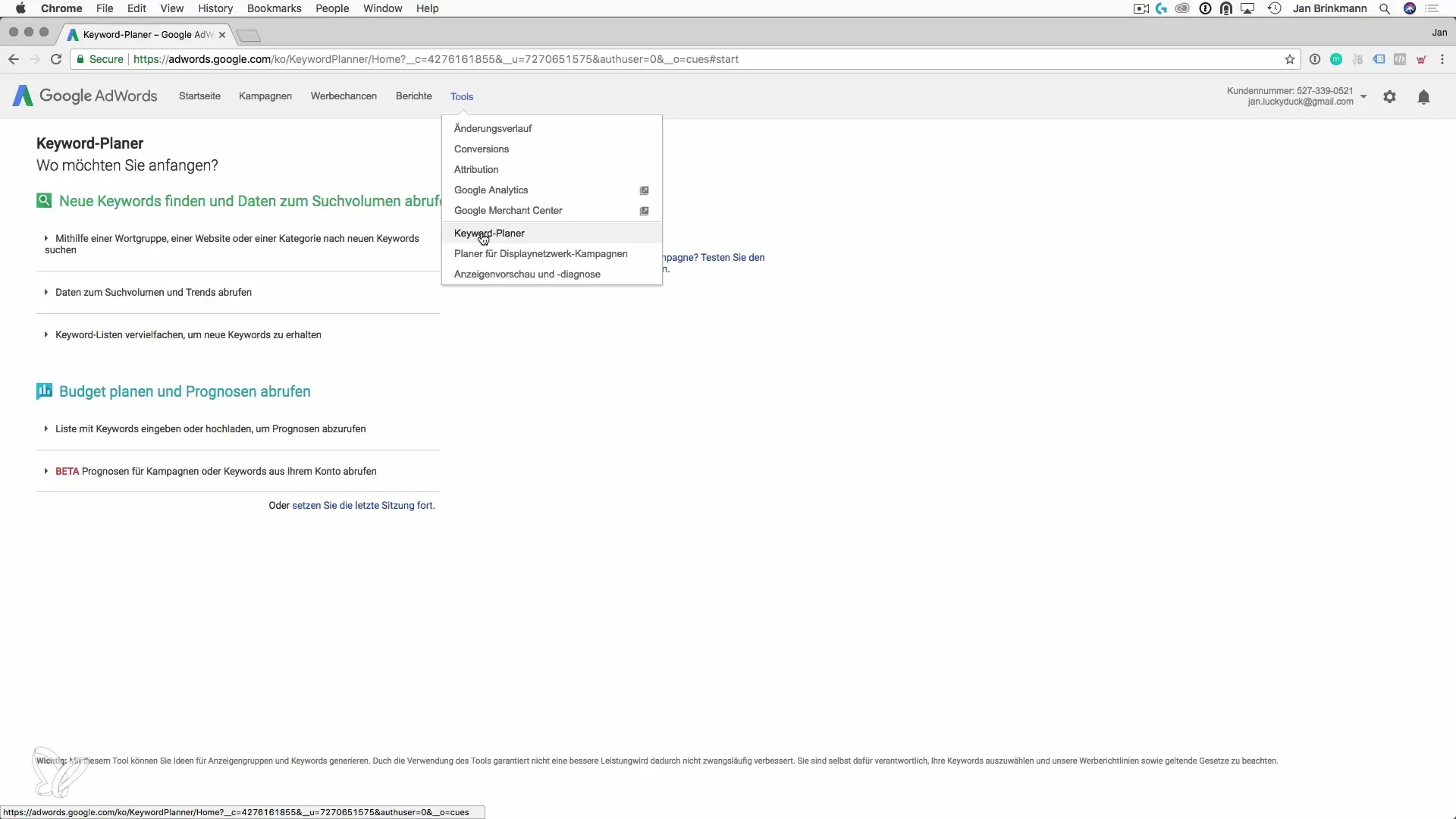Click the account email jan.luckyduck@gmail.com
The image size is (1456, 819).
[1300, 102]
